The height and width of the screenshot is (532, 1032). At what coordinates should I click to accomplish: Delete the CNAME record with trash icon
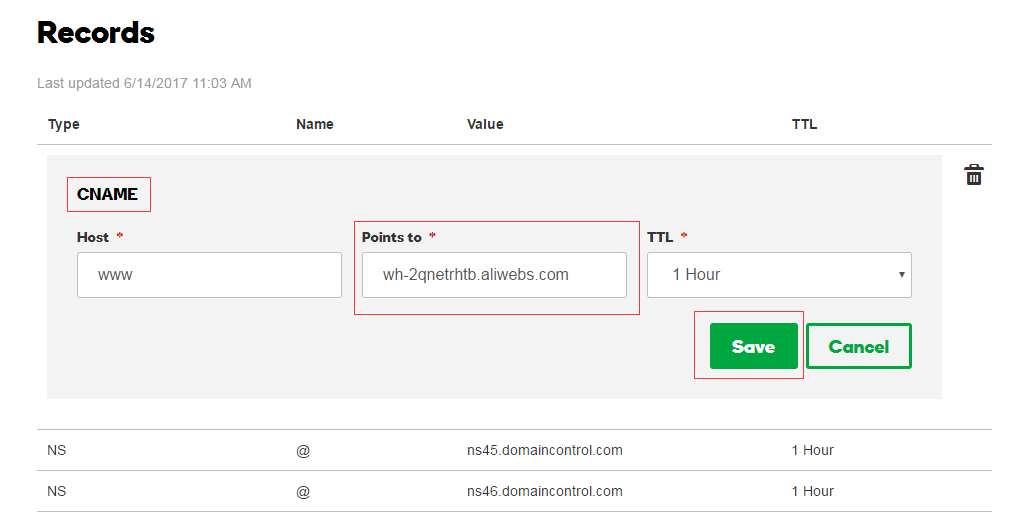click(x=973, y=175)
